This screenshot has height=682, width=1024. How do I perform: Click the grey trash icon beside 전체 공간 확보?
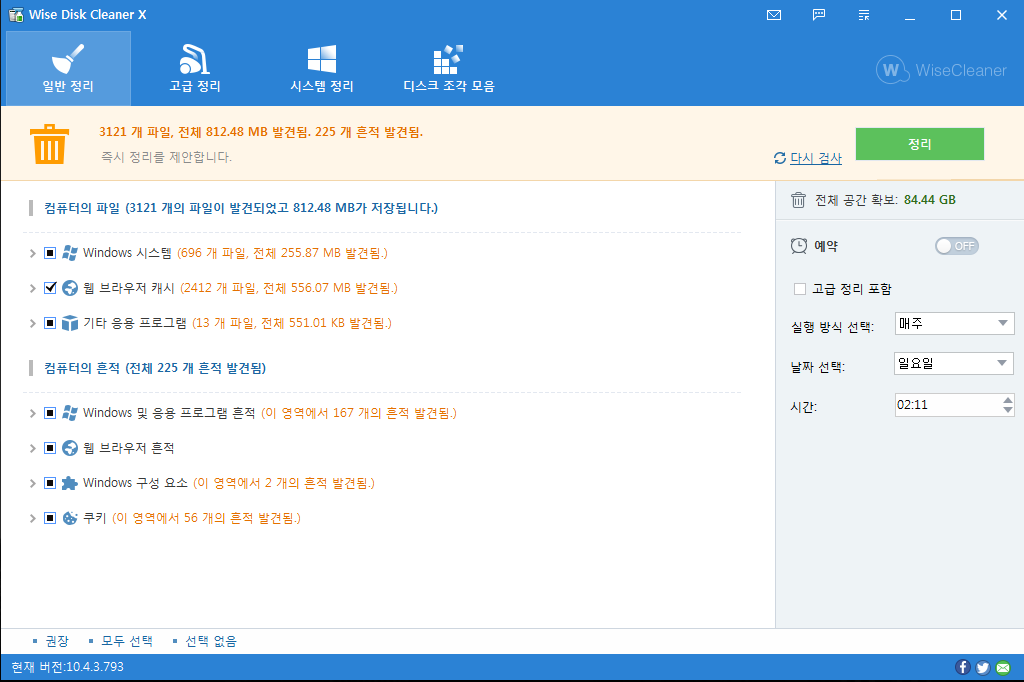pos(798,200)
